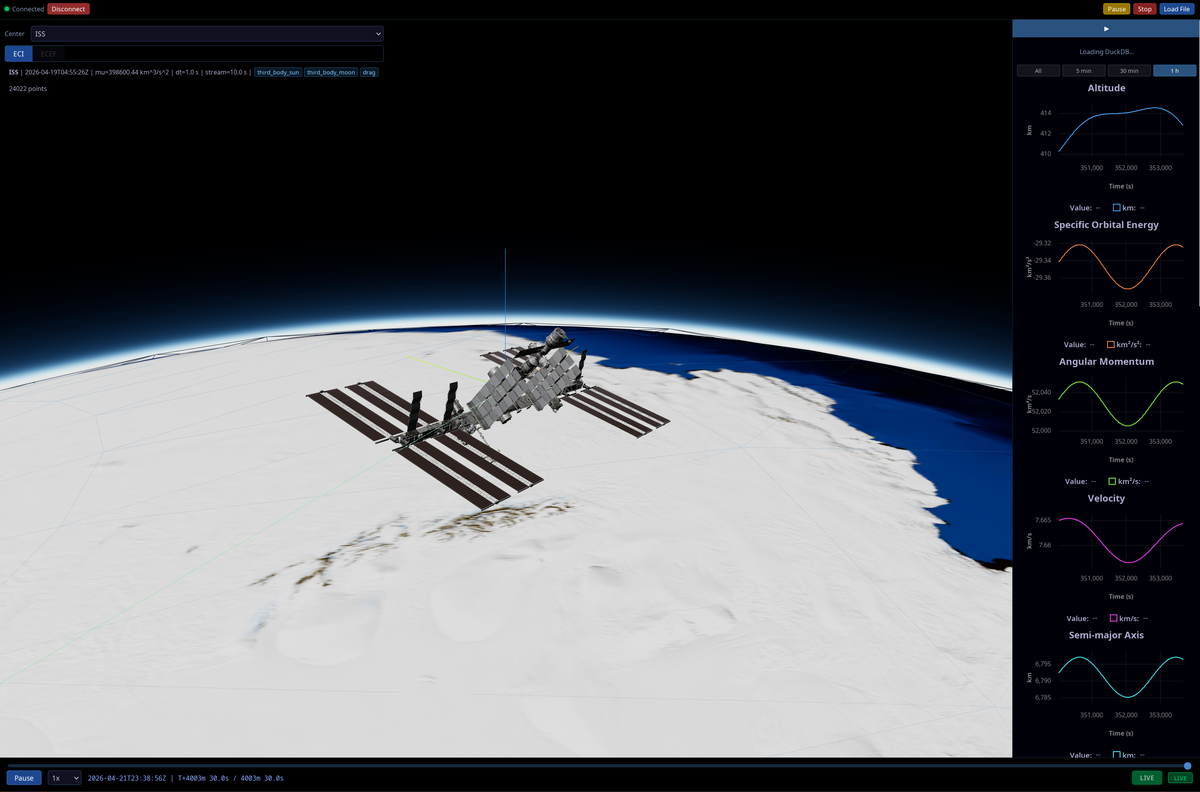
Task: Click the '24022 points' text
Action: pyautogui.click(x=28, y=89)
